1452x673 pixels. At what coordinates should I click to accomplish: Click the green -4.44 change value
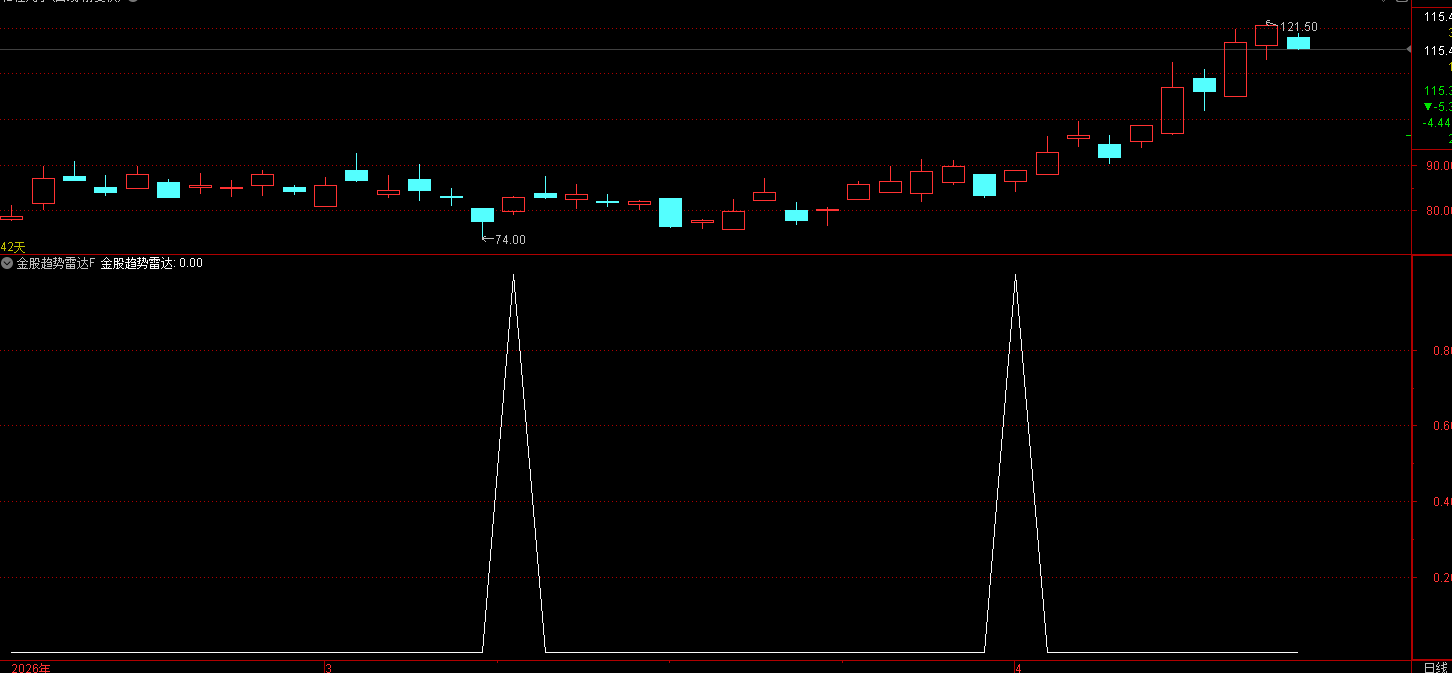1438,122
